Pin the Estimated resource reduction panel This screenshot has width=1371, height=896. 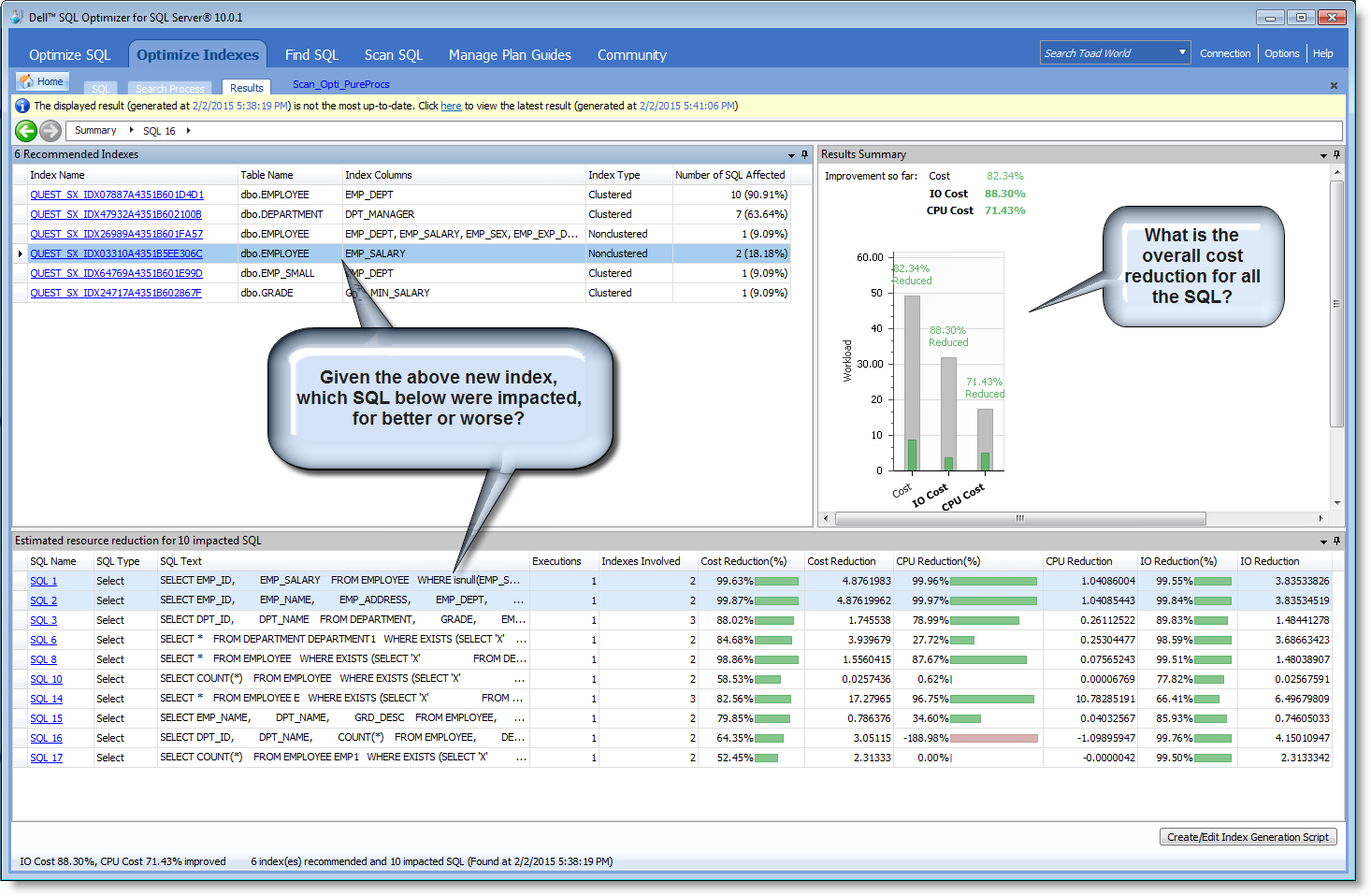(1336, 541)
